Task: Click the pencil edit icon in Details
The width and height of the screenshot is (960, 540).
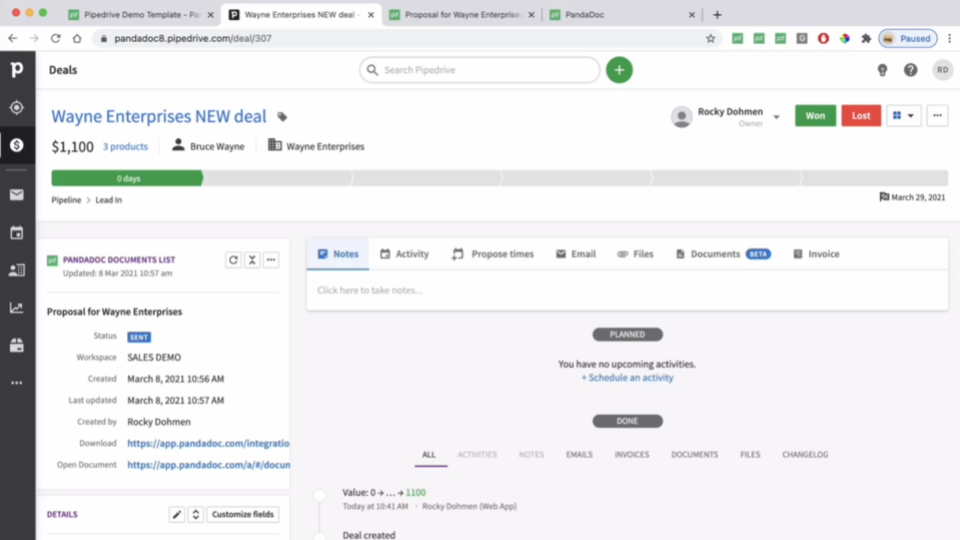Action: 177,514
